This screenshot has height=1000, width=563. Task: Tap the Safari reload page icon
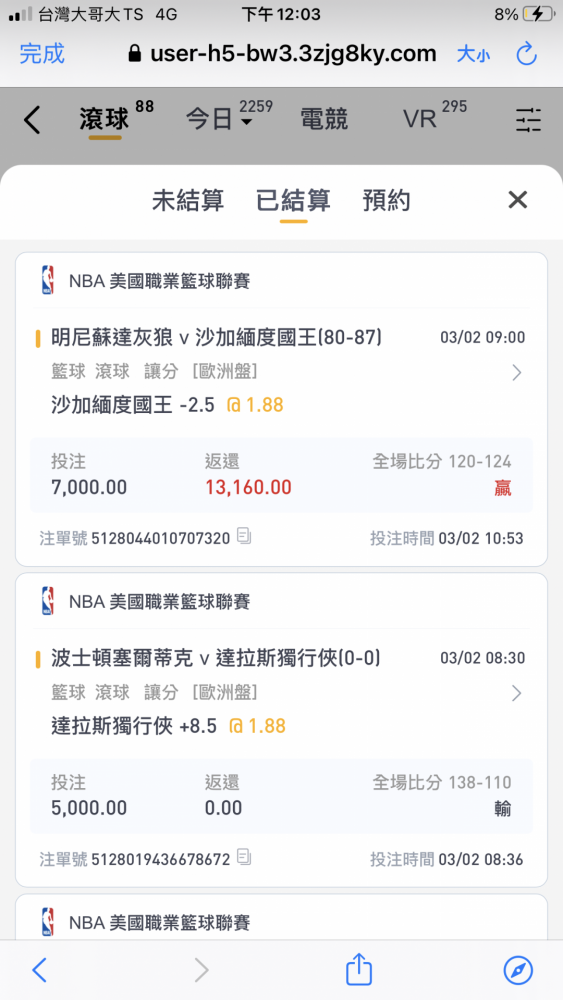527,54
